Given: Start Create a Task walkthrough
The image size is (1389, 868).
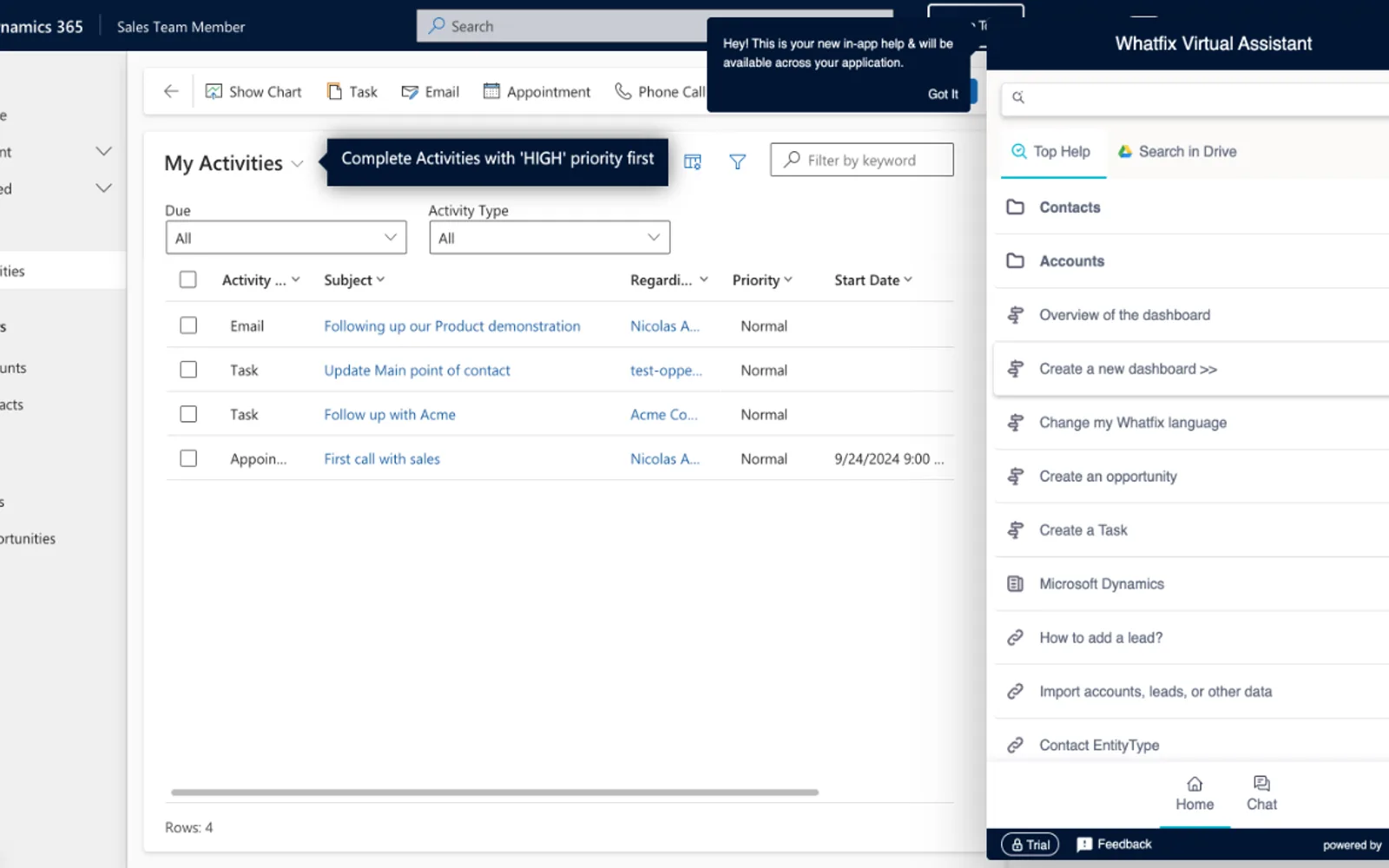Looking at the screenshot, I should (x=1191, y=530).
